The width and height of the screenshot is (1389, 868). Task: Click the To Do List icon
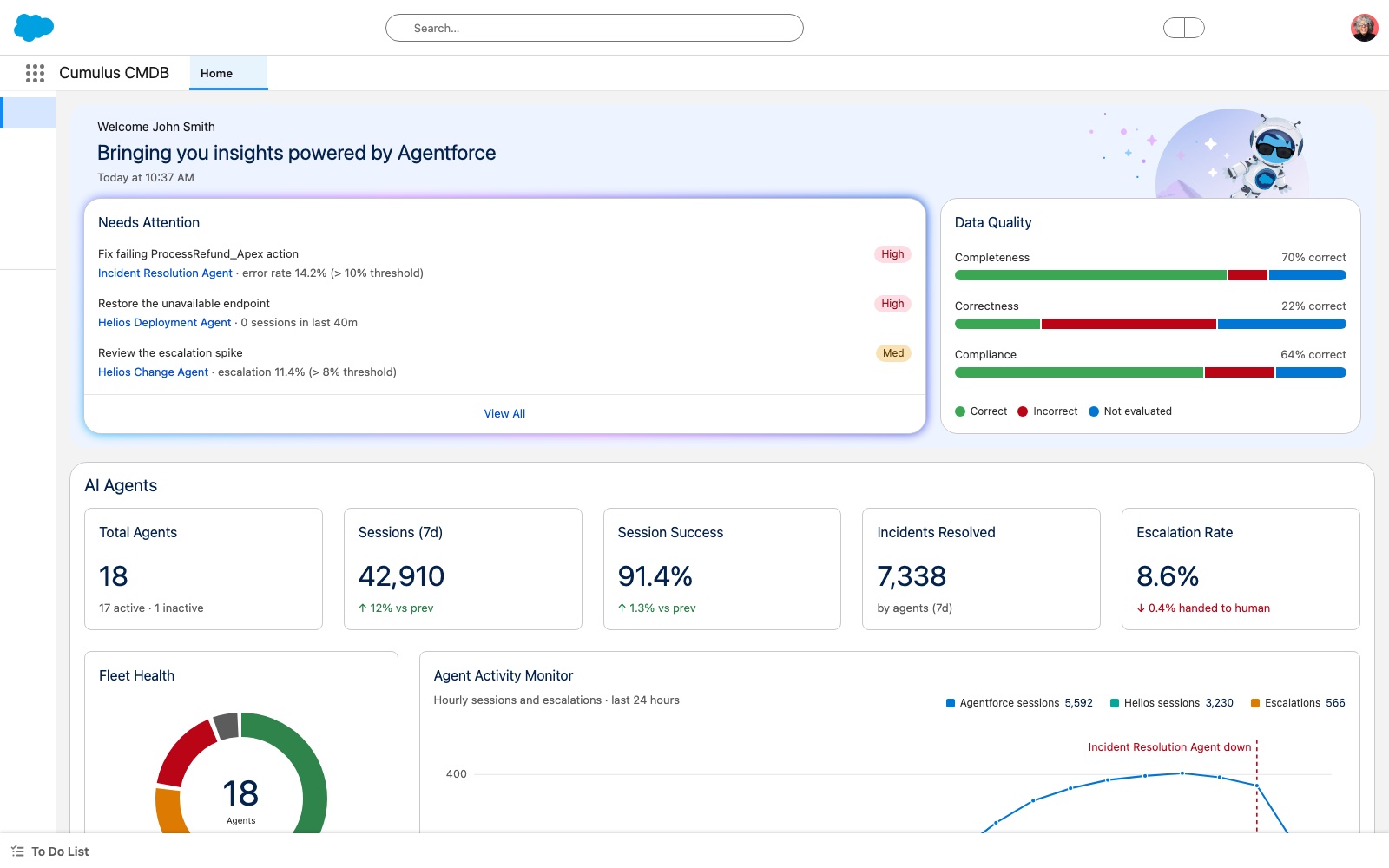(17, 852)
